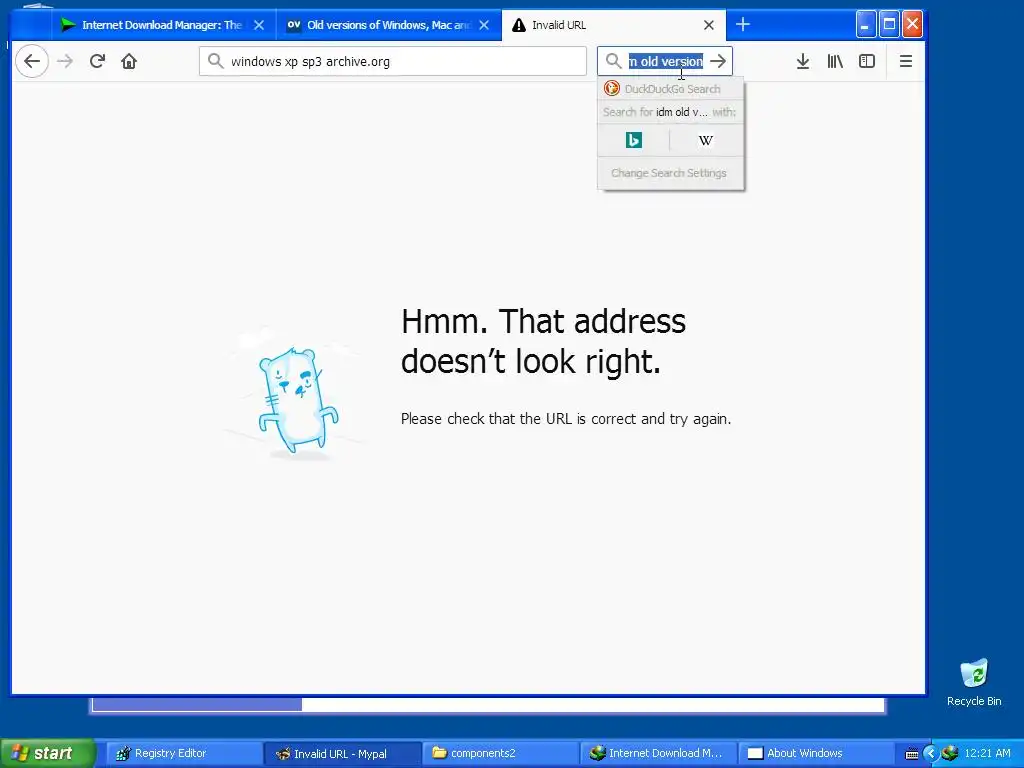Choose DuckDuckGo Search in dropdown

click(x=671, y=89)
